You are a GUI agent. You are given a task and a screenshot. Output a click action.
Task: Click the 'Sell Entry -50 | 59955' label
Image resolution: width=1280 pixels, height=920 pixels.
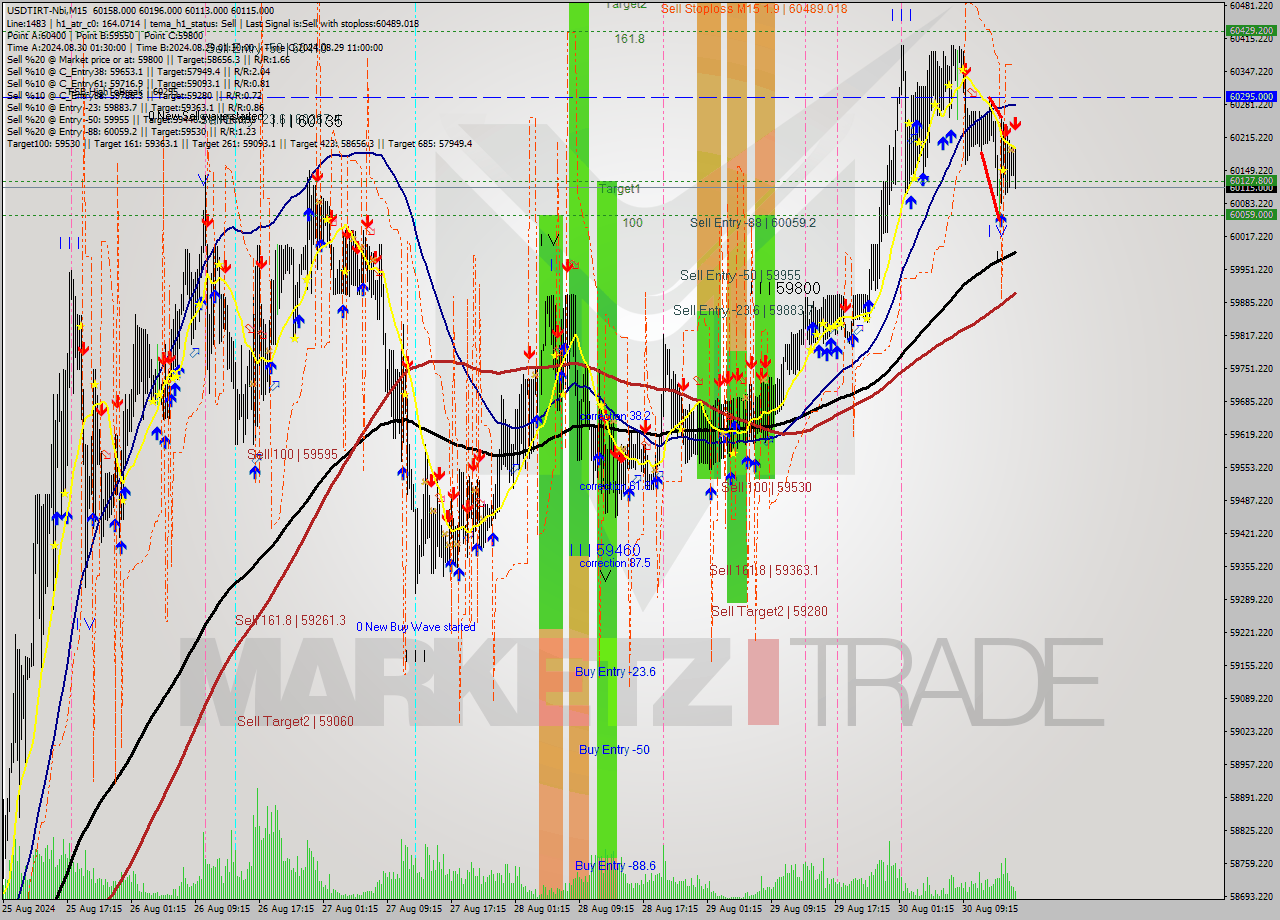point(740,275)
